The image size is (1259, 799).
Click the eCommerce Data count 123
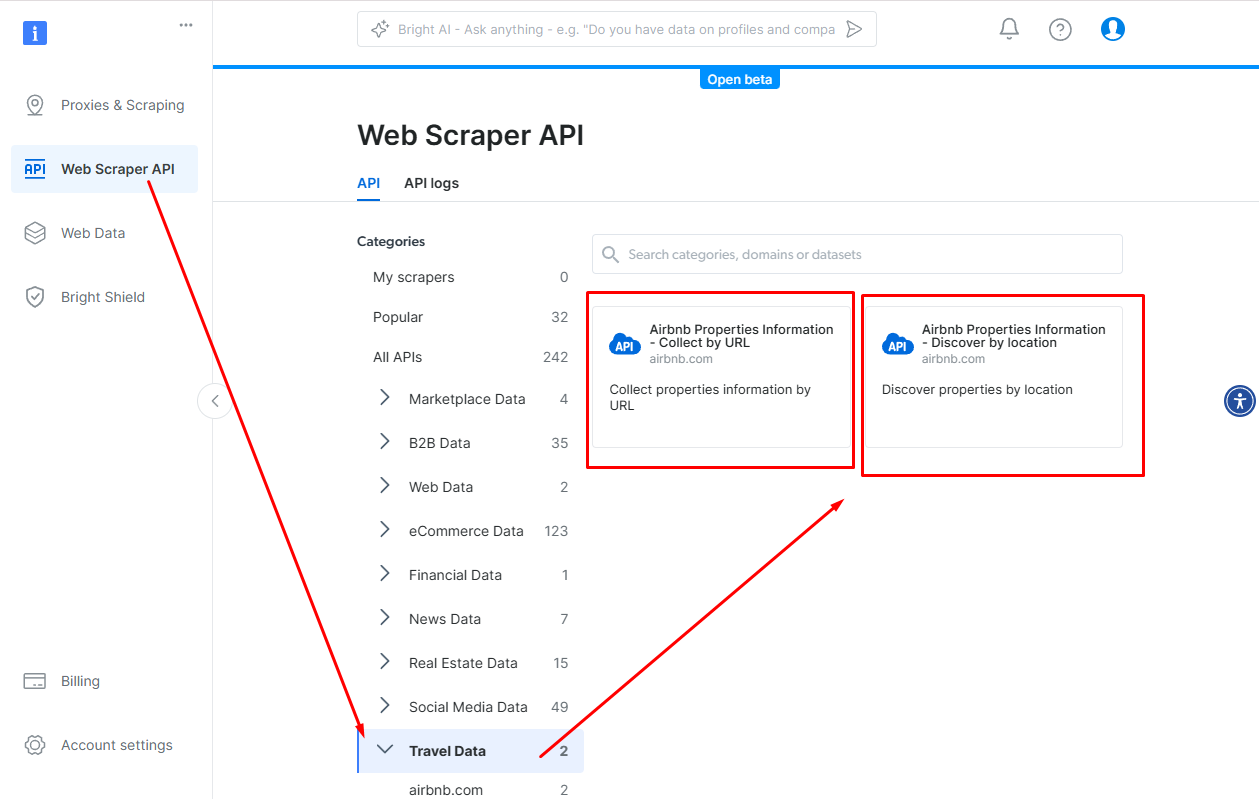coord(556,531)
